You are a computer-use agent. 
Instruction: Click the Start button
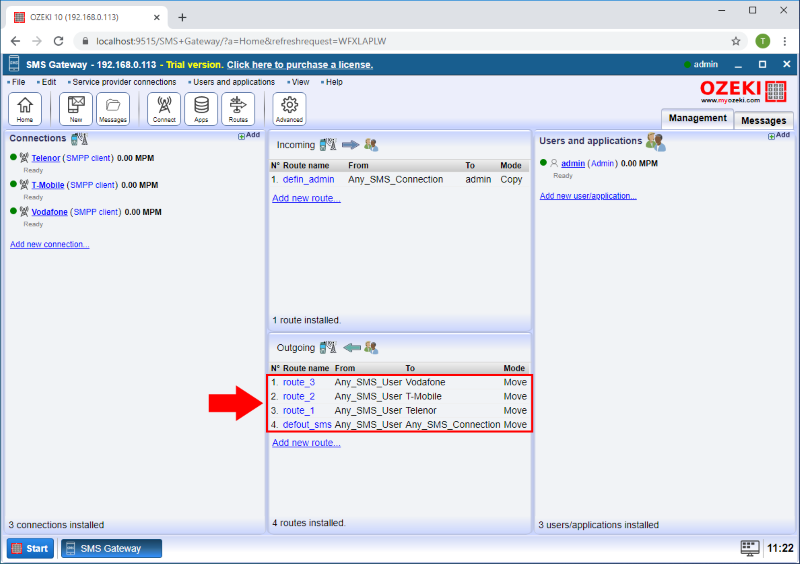(x=30, y=549)
